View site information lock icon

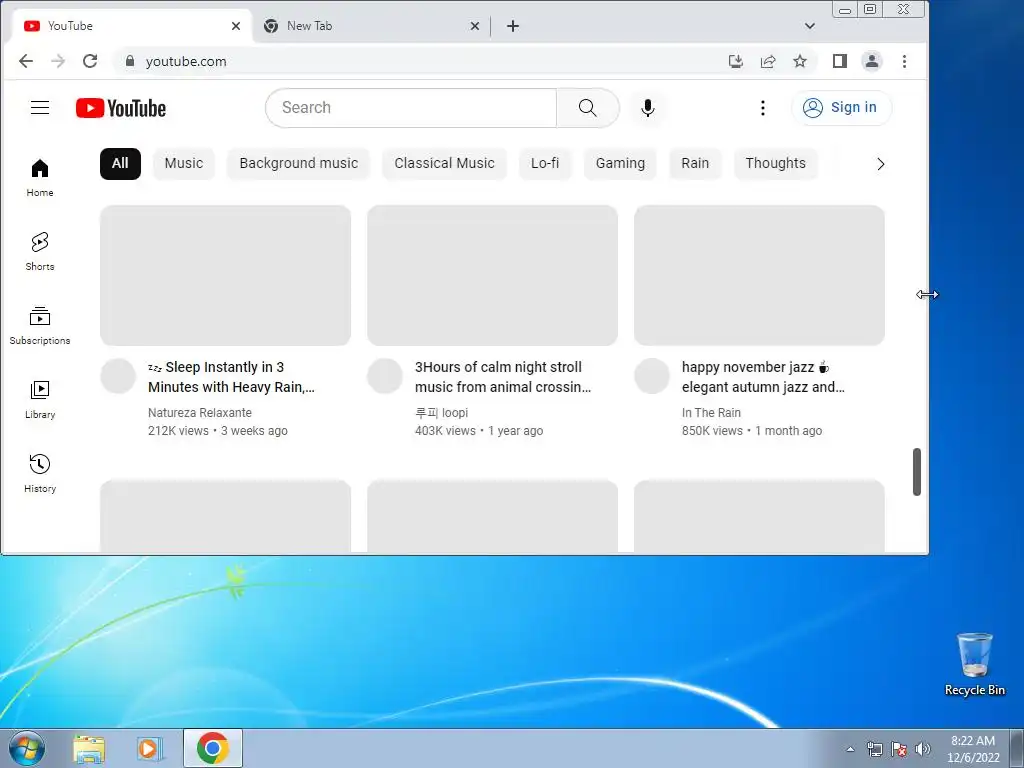pos(130,61)
